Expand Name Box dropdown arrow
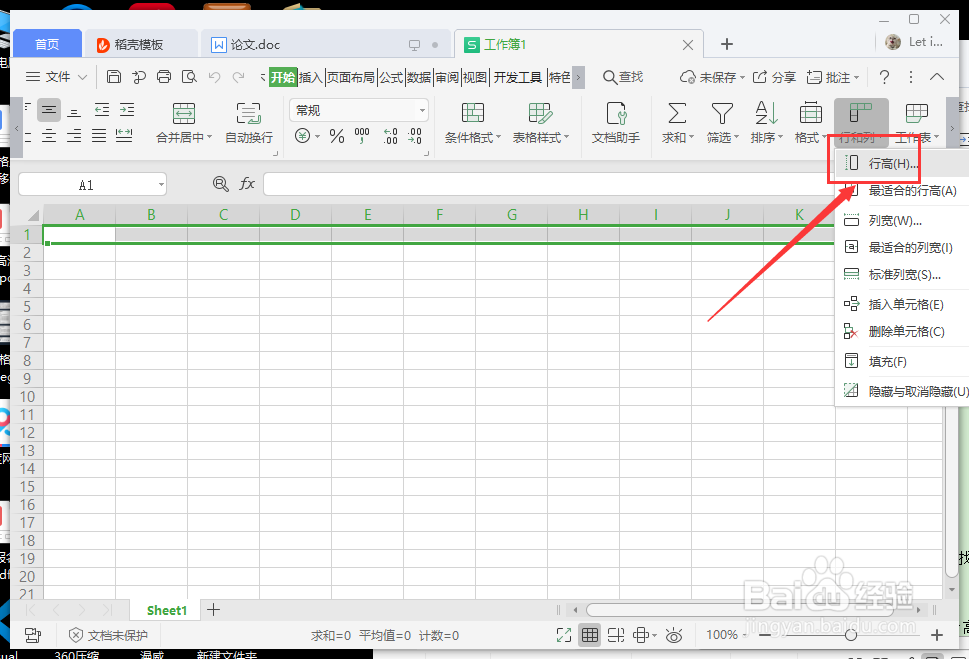Screen dimensions: 969x659 tap(161, 184)
